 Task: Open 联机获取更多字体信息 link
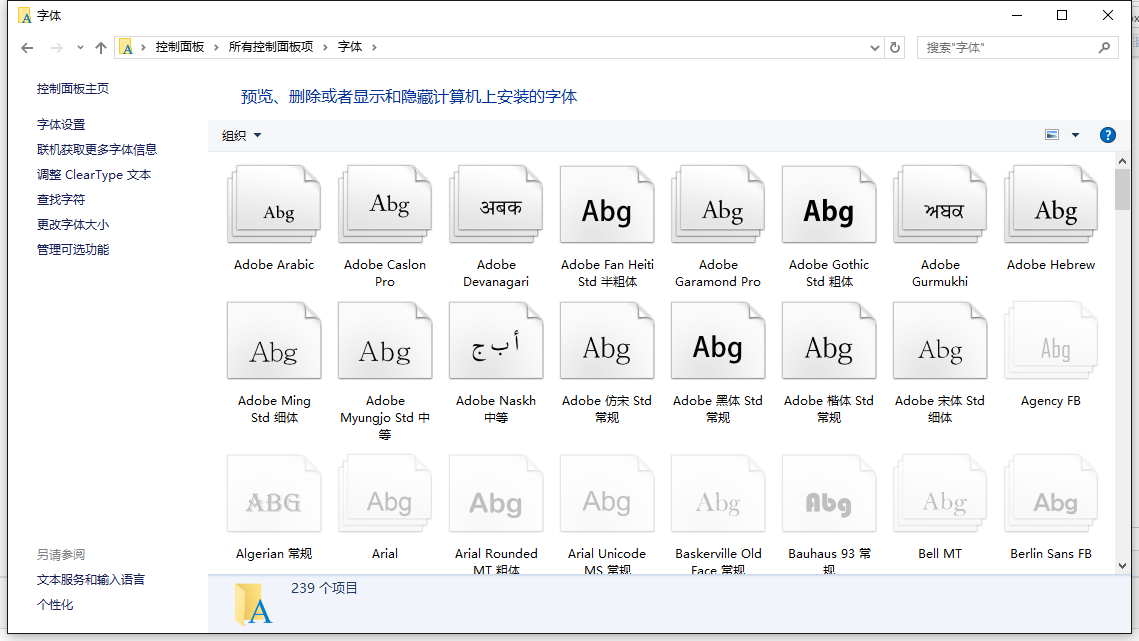(97, 150)
